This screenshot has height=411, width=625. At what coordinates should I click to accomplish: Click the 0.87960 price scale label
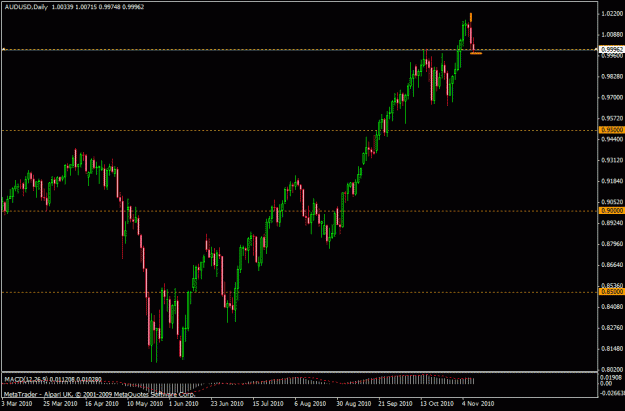pyautogui.click(x=612, y=244)
